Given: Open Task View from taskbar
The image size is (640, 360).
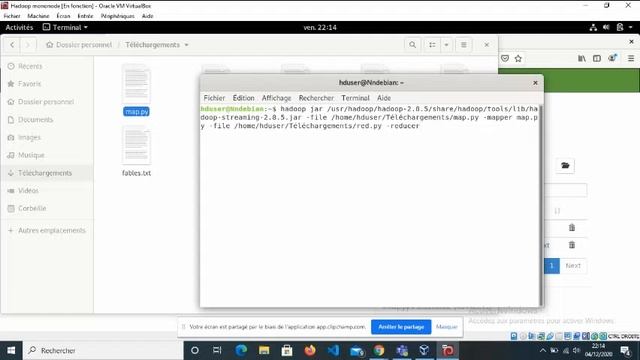Looking at the screenshot, I should pyautogui.click(x=218, y=350).
